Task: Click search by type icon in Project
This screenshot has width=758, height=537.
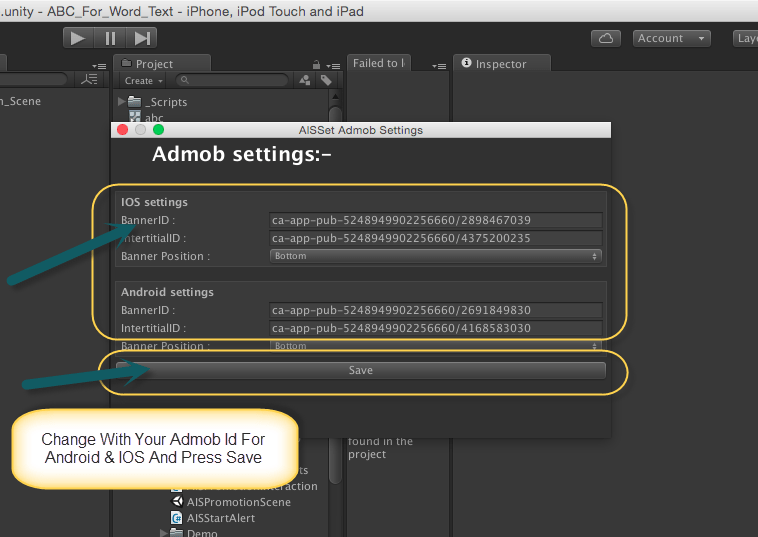Action: [x=307, y=80]
